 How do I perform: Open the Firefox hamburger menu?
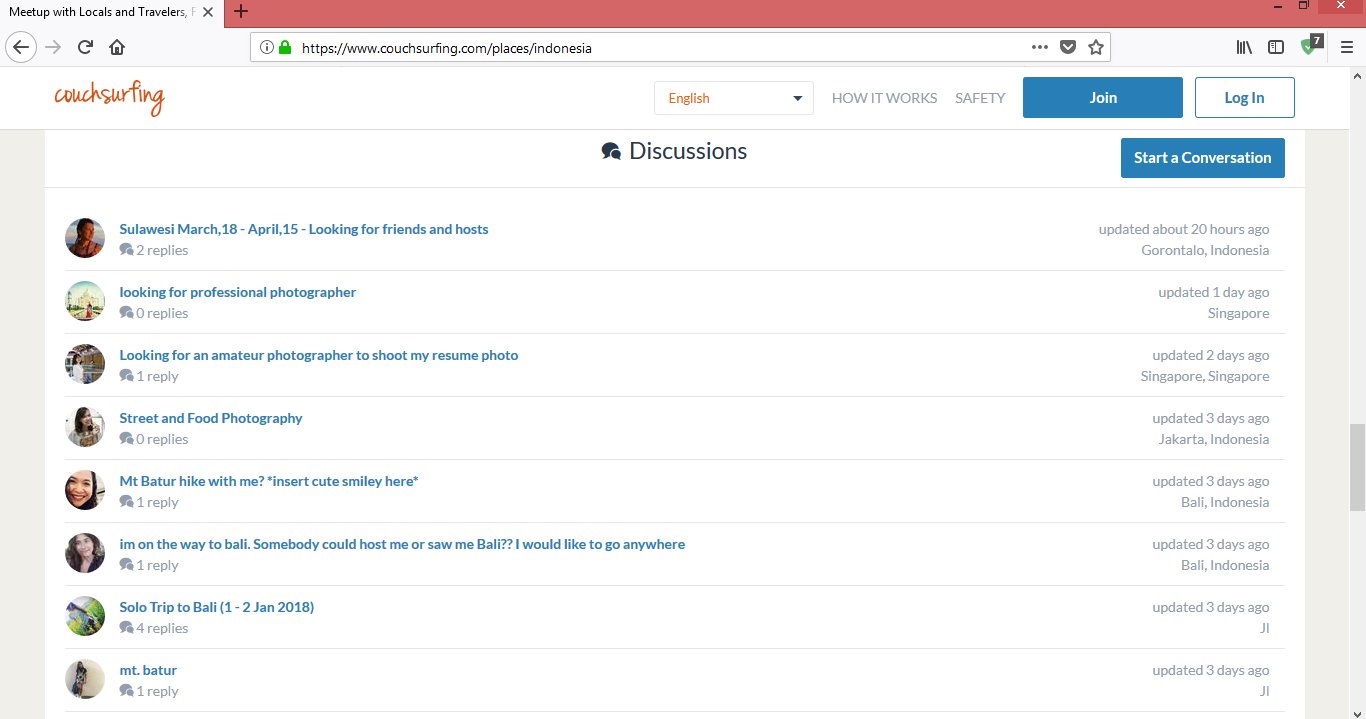[x=1346, y=47]
